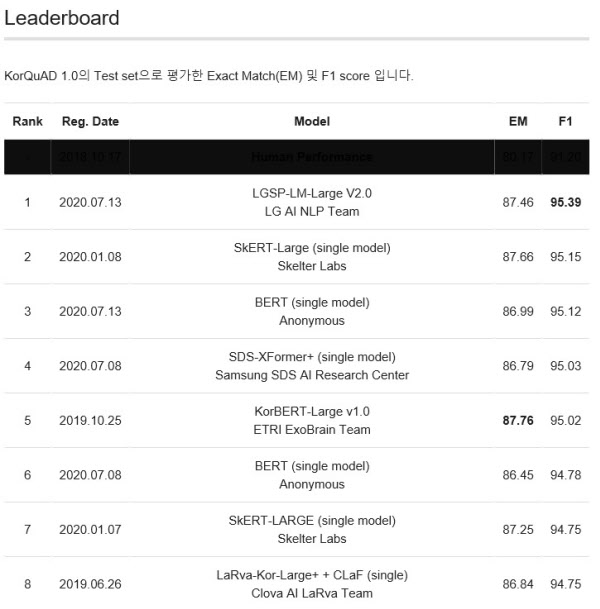Screen dimensions: 600x609
Task: Click SkERT-Large (single model) entry
Action: point(312,248)
